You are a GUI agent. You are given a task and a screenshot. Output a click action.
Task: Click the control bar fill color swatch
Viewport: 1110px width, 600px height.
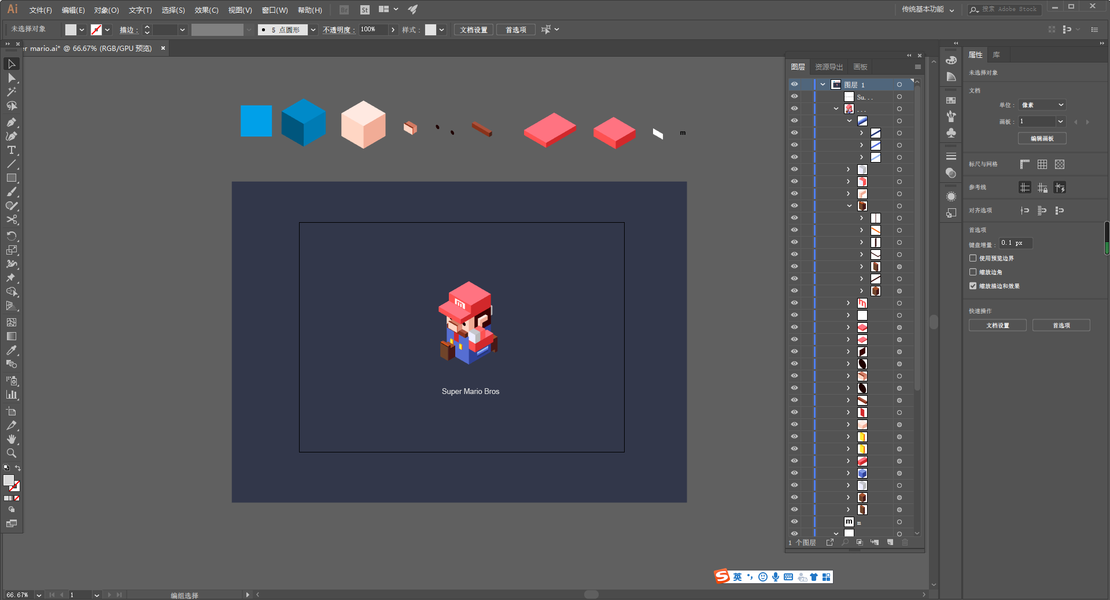click(x=71, y=30)
